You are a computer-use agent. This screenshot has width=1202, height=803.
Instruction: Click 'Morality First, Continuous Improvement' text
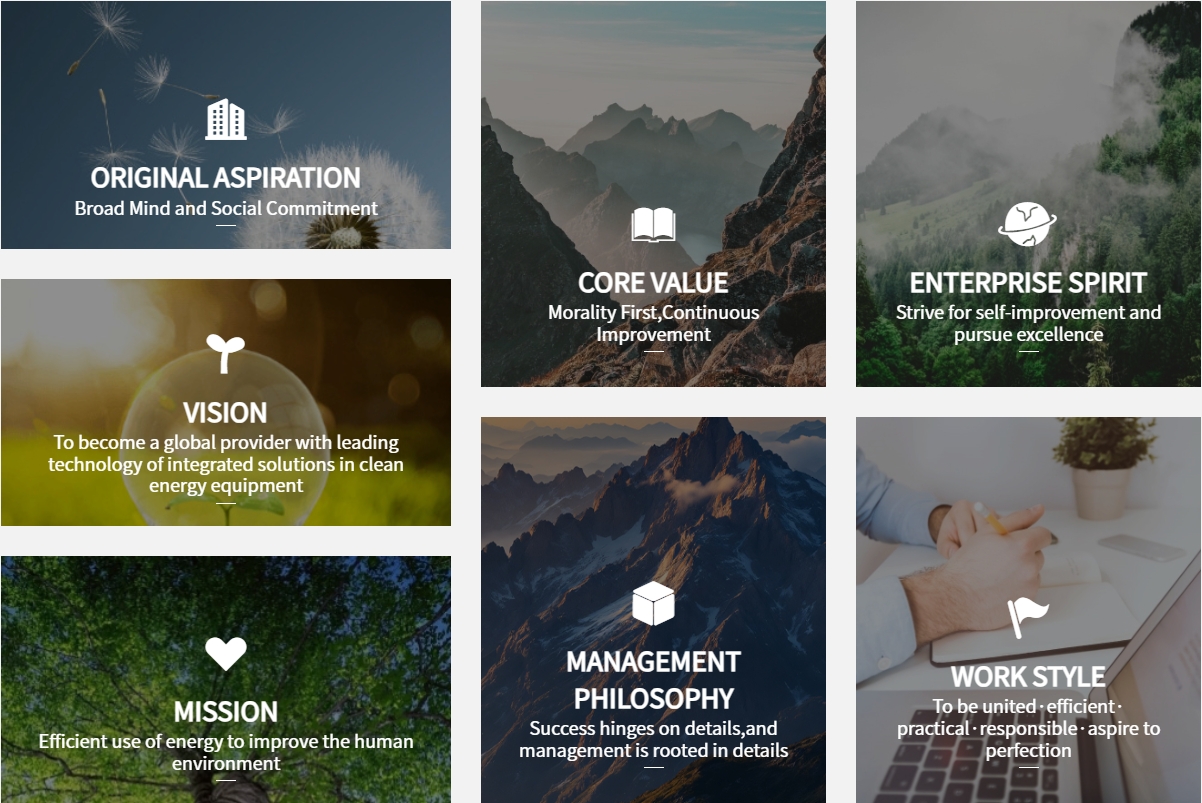tap(653, 323)
